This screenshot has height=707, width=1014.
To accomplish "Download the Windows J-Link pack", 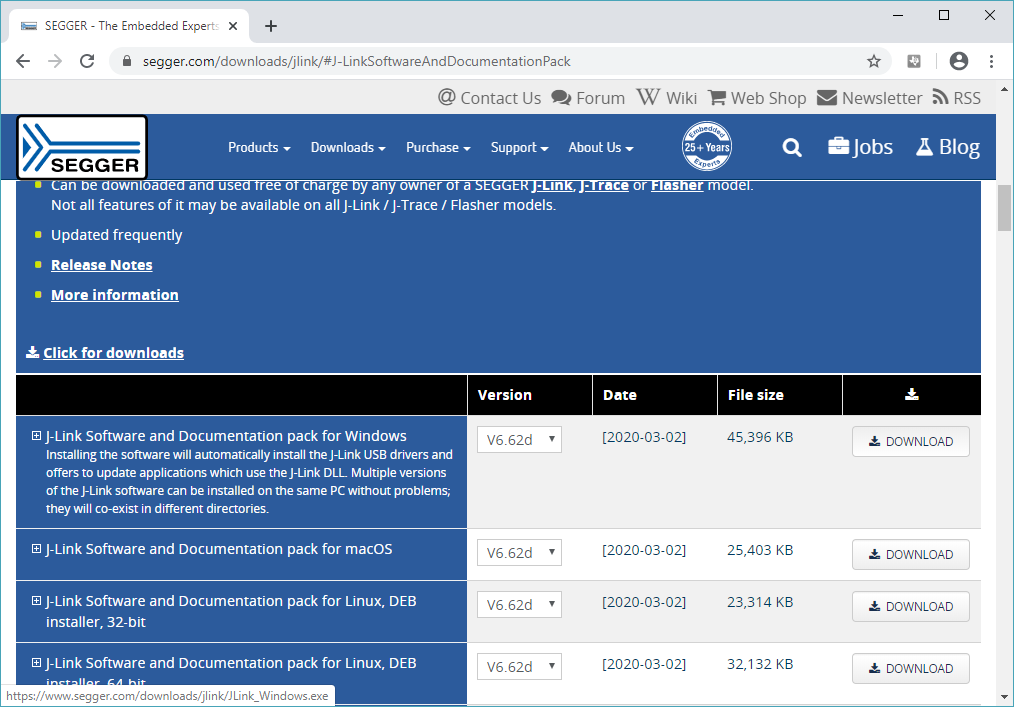I will coord(911,441).
